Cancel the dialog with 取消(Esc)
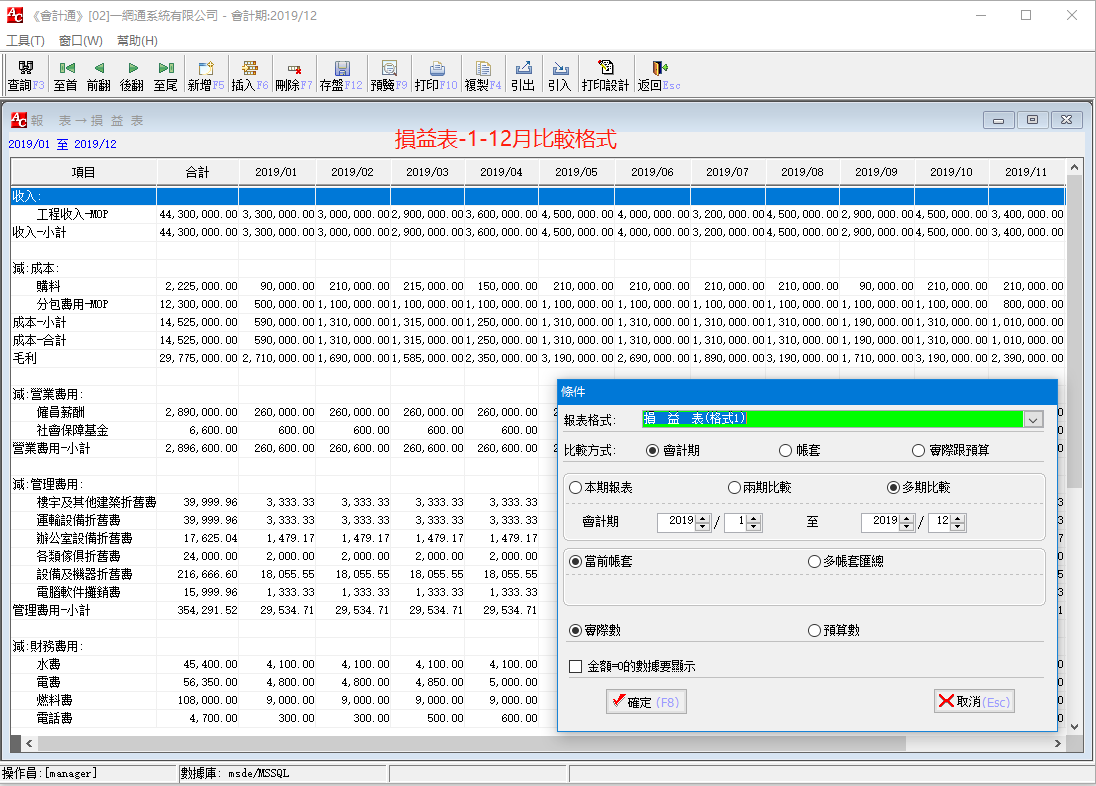 click(973, 701)
